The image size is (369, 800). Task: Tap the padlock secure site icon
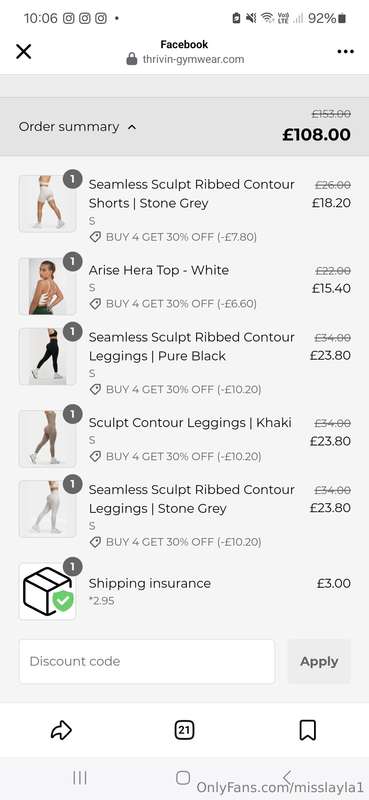132,59
